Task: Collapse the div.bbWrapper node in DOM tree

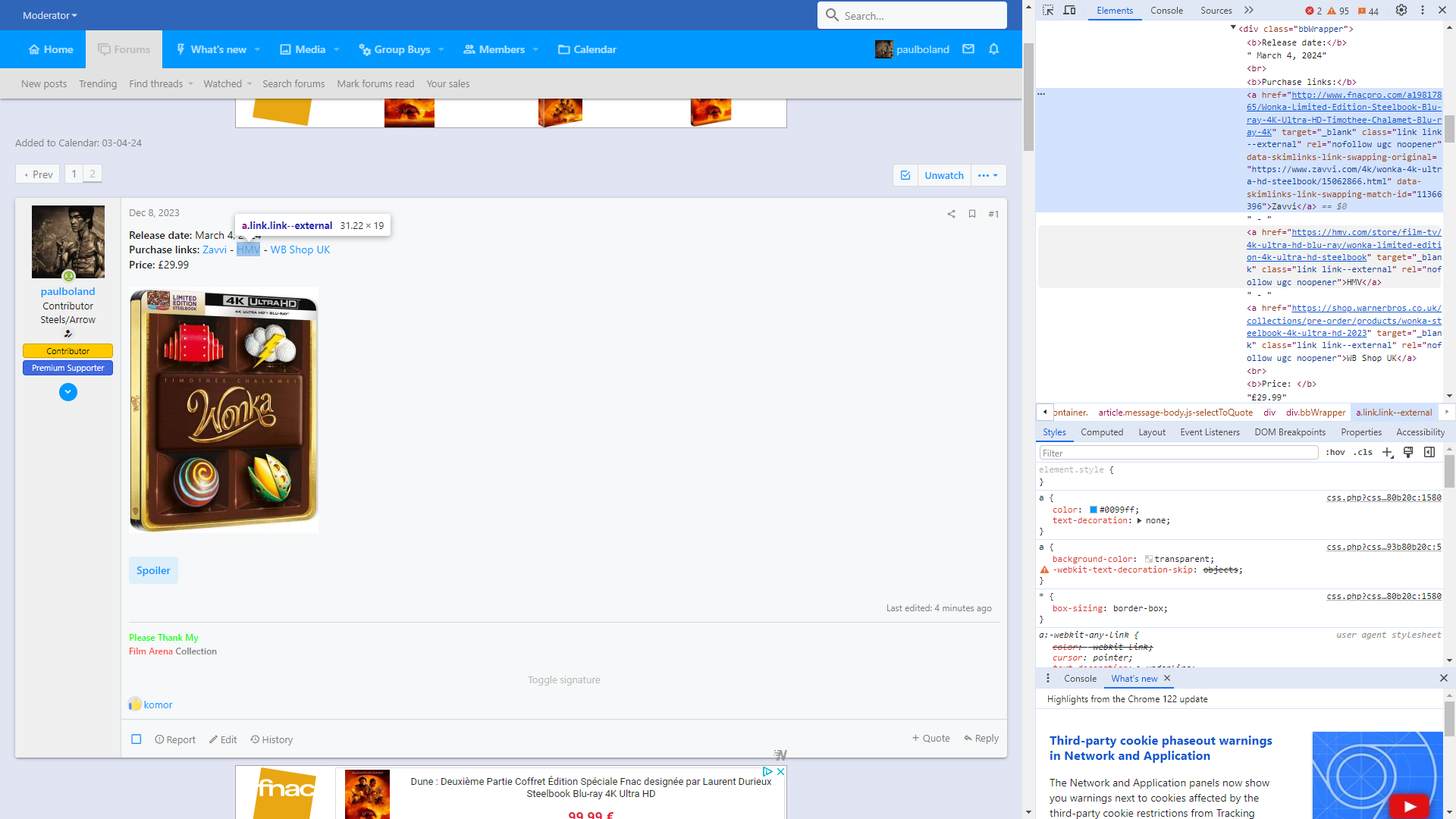Action: click(1233, 28)
